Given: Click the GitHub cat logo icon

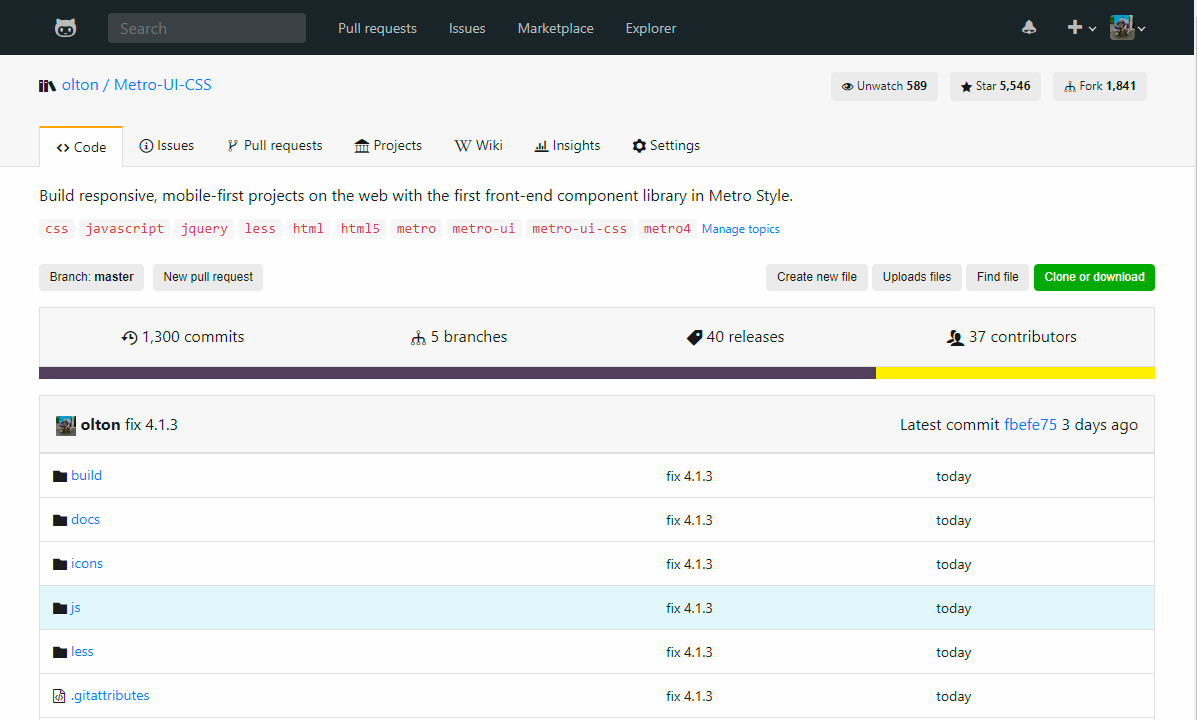Looking at the screenshot, I should point(65,28).
